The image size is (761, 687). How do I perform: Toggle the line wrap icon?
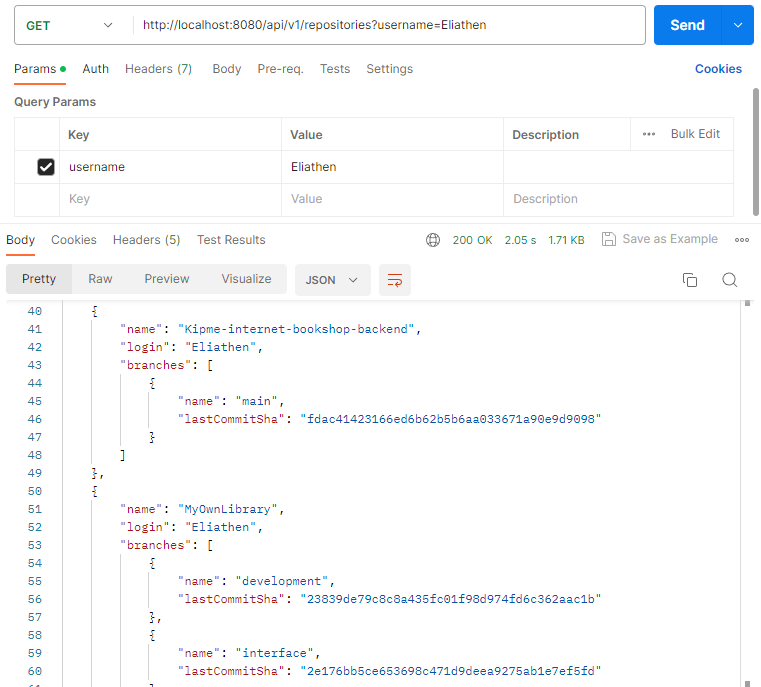(395, 280)
